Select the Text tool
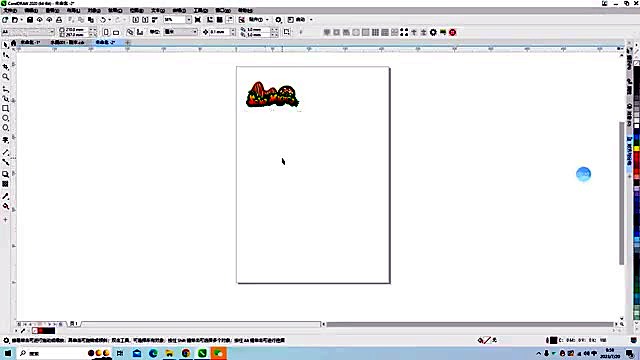 pos(5,140)
